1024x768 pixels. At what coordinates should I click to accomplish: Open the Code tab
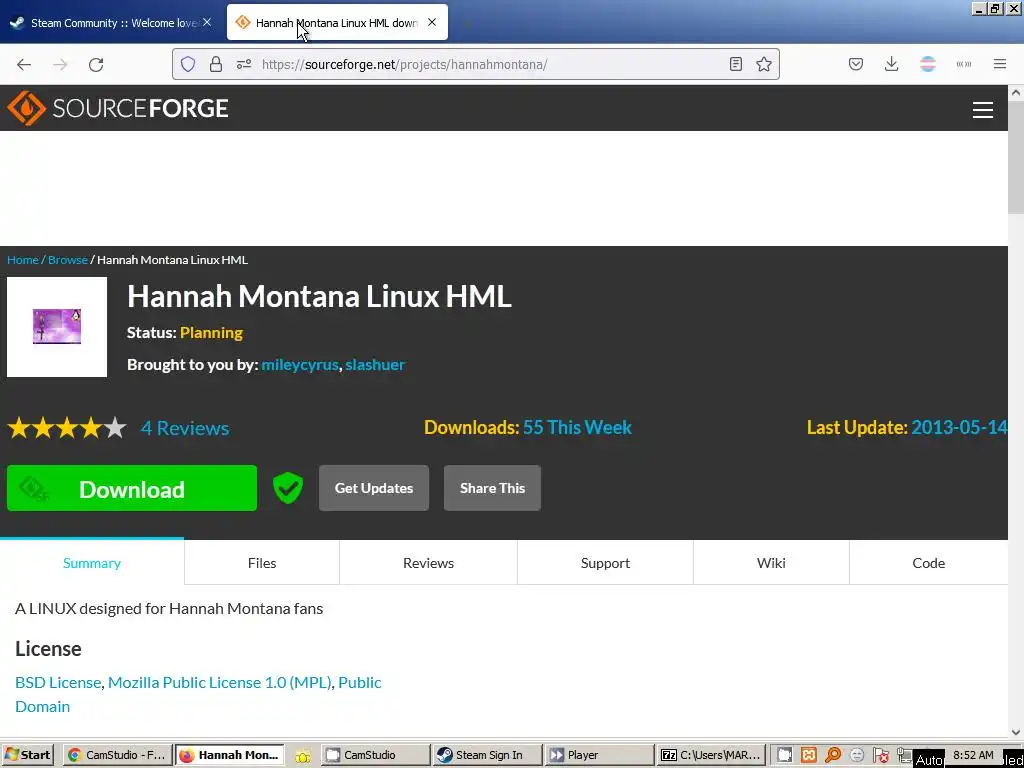pyautogui.click(x=929, y=562)
